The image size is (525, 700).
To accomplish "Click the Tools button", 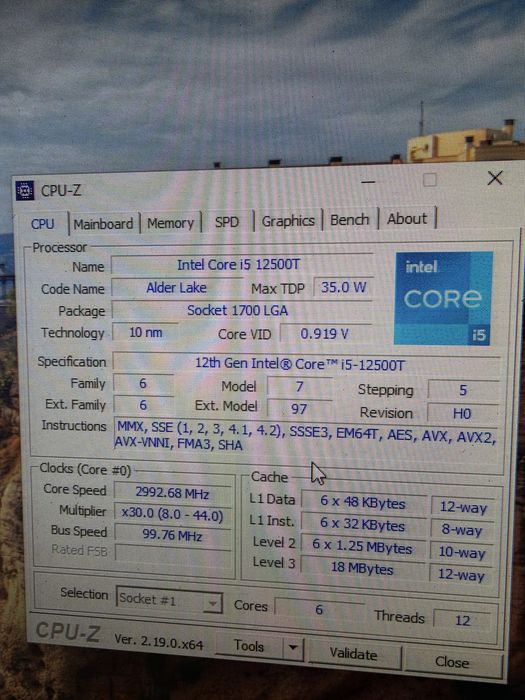I will click(249, 646).
